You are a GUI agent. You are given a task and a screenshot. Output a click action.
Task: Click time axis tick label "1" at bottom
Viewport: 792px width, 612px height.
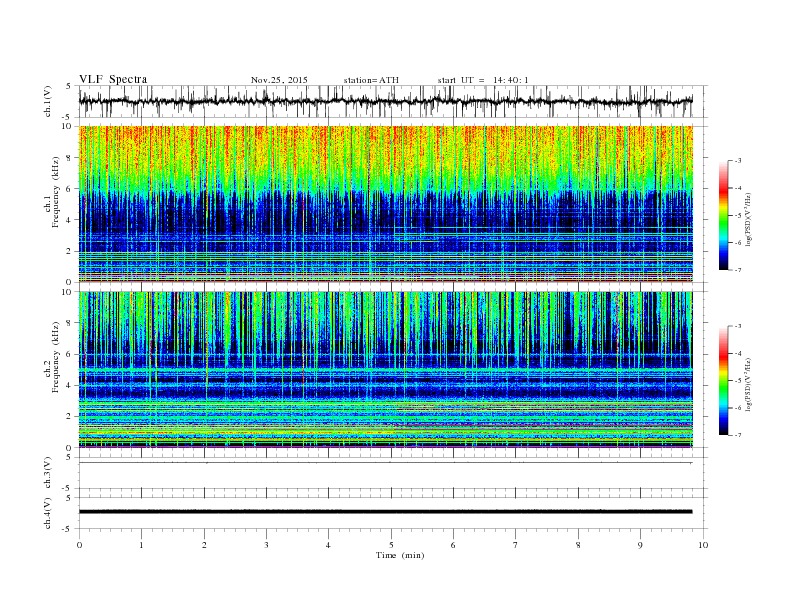(141, 545)
